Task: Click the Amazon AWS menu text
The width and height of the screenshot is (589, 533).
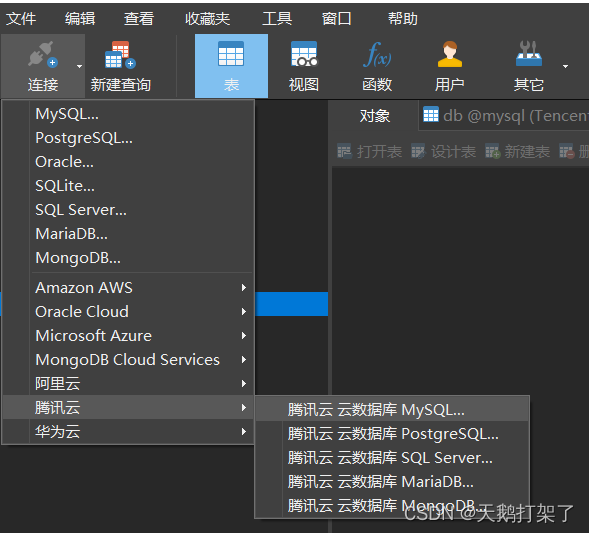Action: [x=84, y=288]
